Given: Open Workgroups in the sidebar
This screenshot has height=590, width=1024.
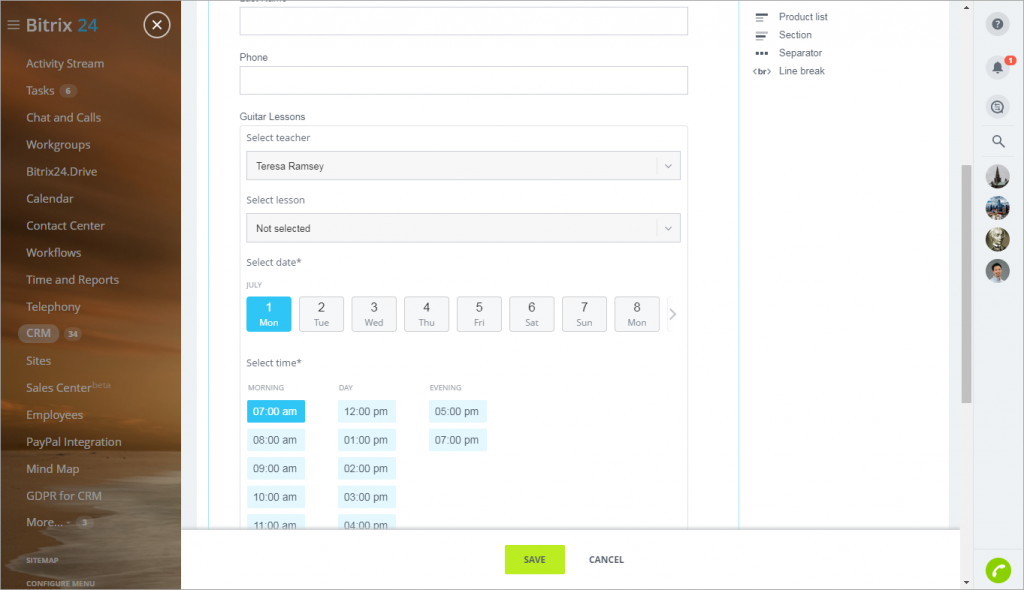Looking at the screenshot, I should pyautogui.click(x=58, y=145).
